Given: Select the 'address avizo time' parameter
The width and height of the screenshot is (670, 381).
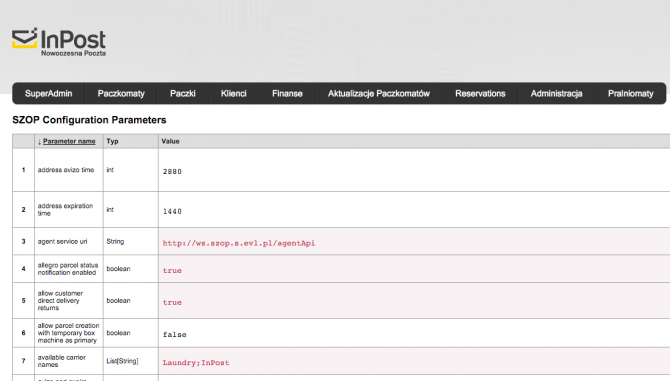Looking at the screenshot, I should point(66,170).
